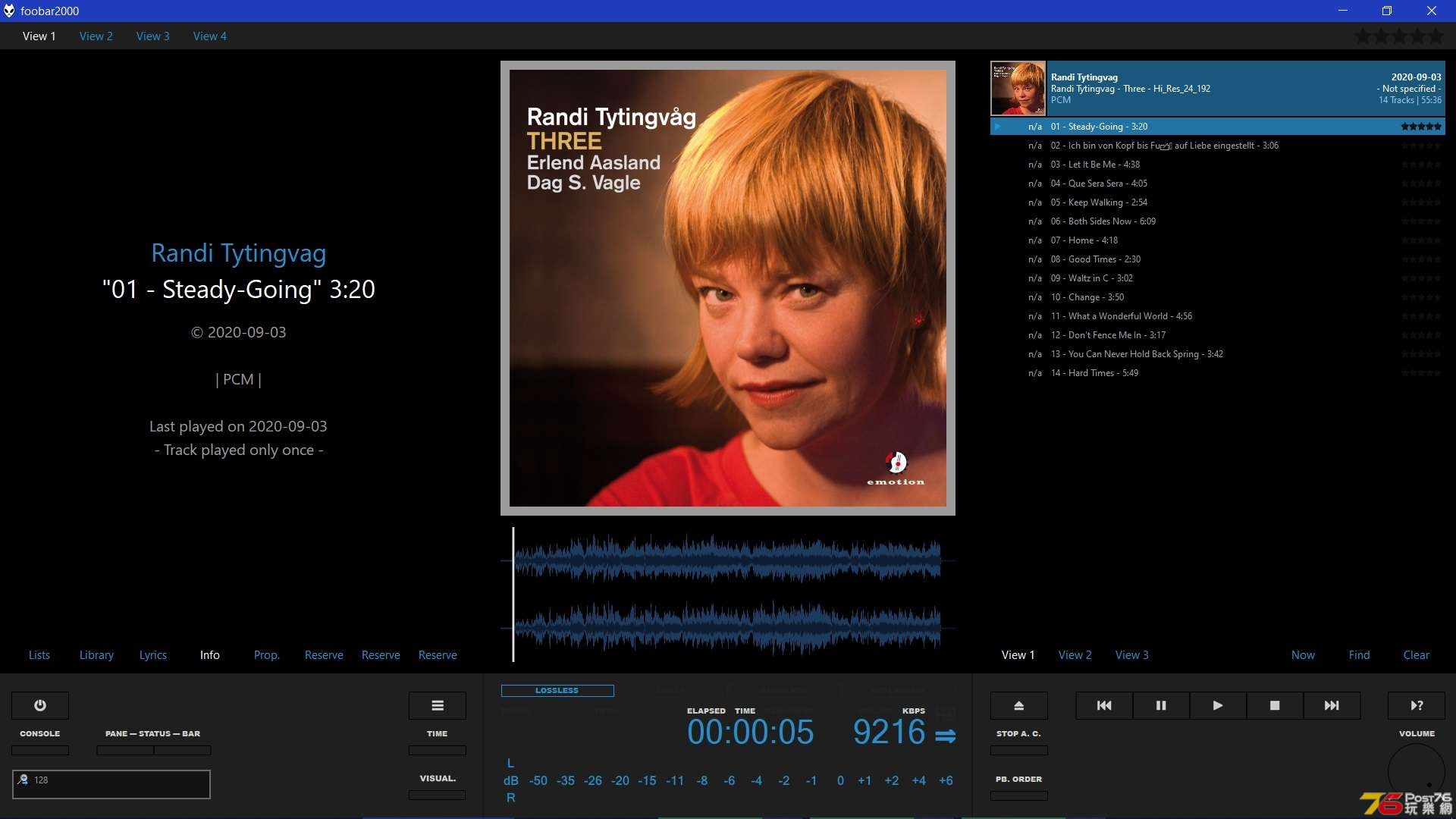
Task: Switch to top View 3 tab
Action: pyautogui.click(x=153, y=36)
